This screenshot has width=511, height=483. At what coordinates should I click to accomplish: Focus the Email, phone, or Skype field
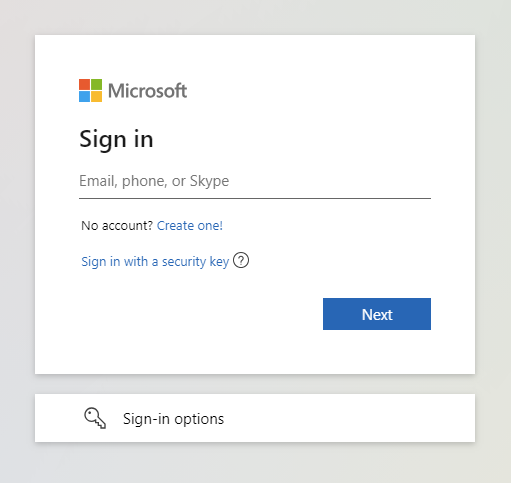255,181
